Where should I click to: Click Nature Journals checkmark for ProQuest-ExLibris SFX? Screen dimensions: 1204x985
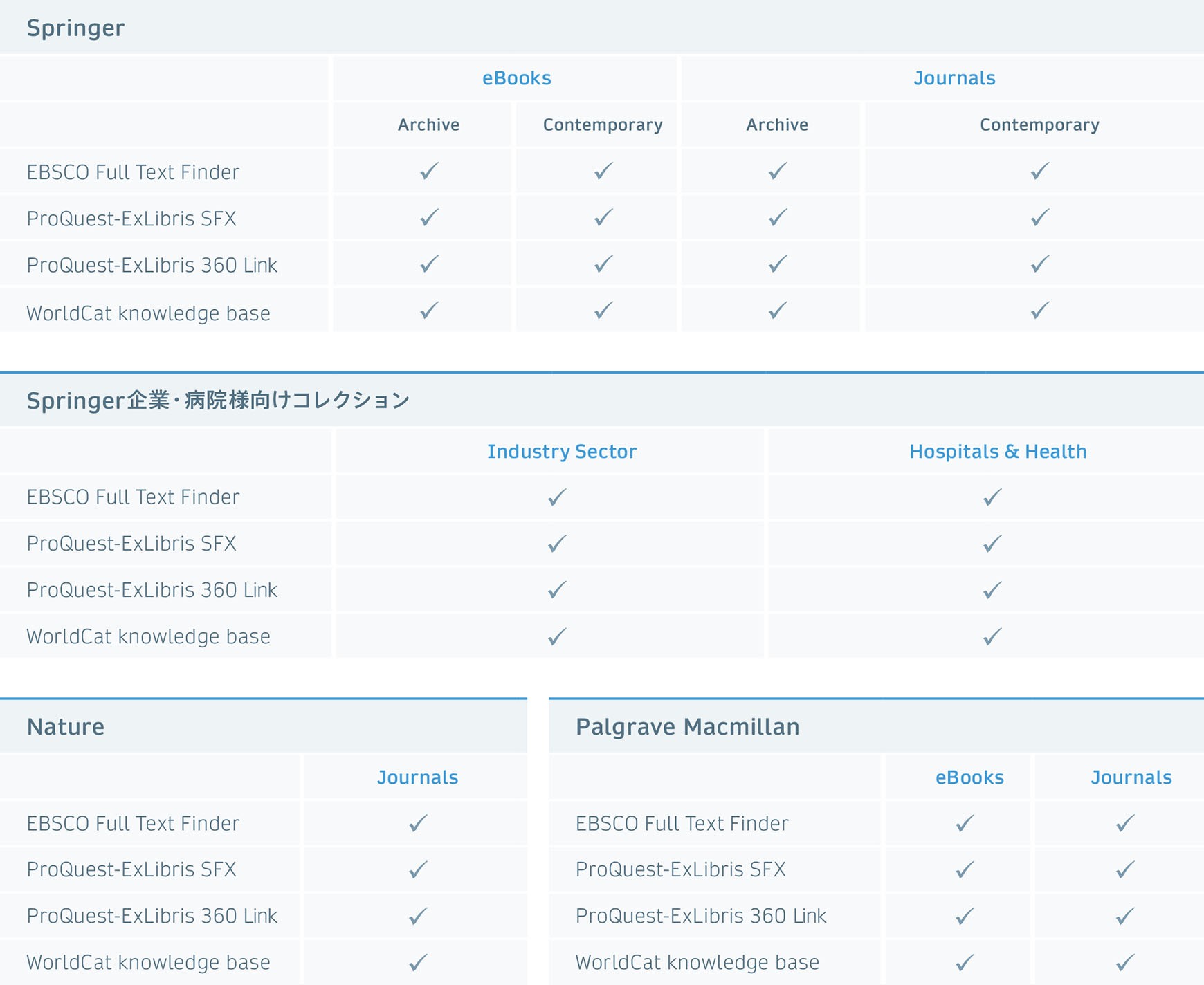[418, 869]
